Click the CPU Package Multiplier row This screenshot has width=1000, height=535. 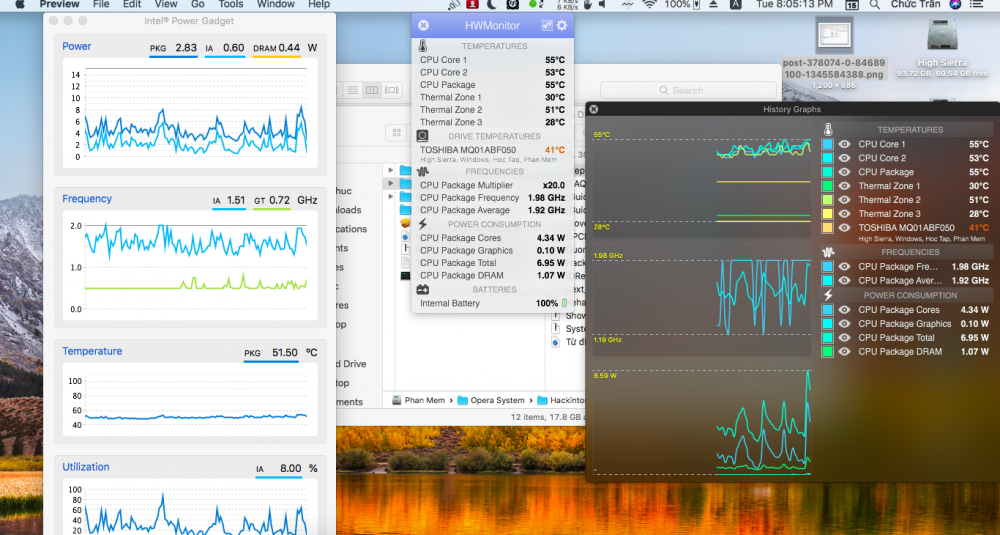(x=492, y=185)
